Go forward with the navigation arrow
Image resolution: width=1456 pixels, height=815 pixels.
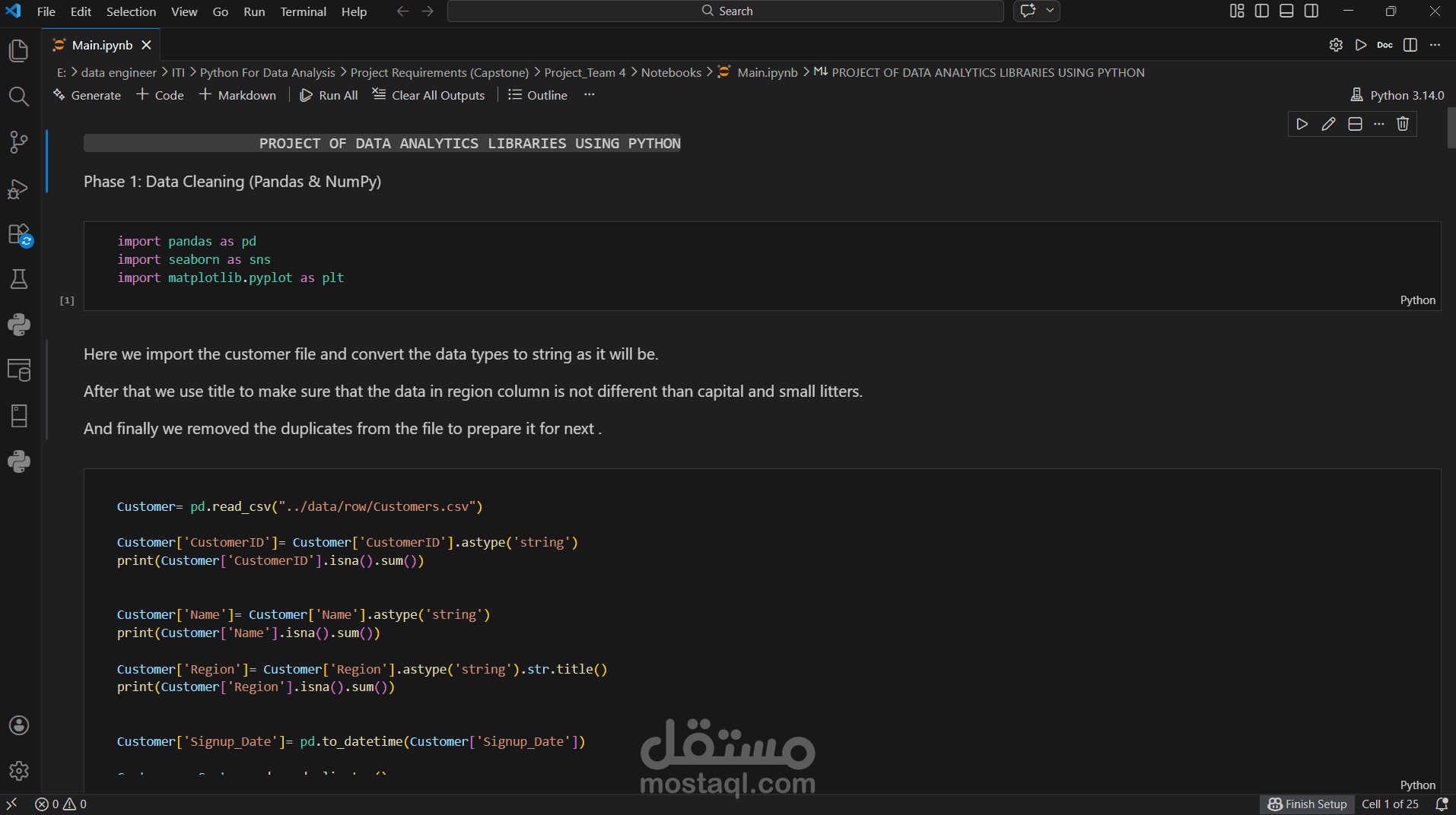click(x=428, y=11)
